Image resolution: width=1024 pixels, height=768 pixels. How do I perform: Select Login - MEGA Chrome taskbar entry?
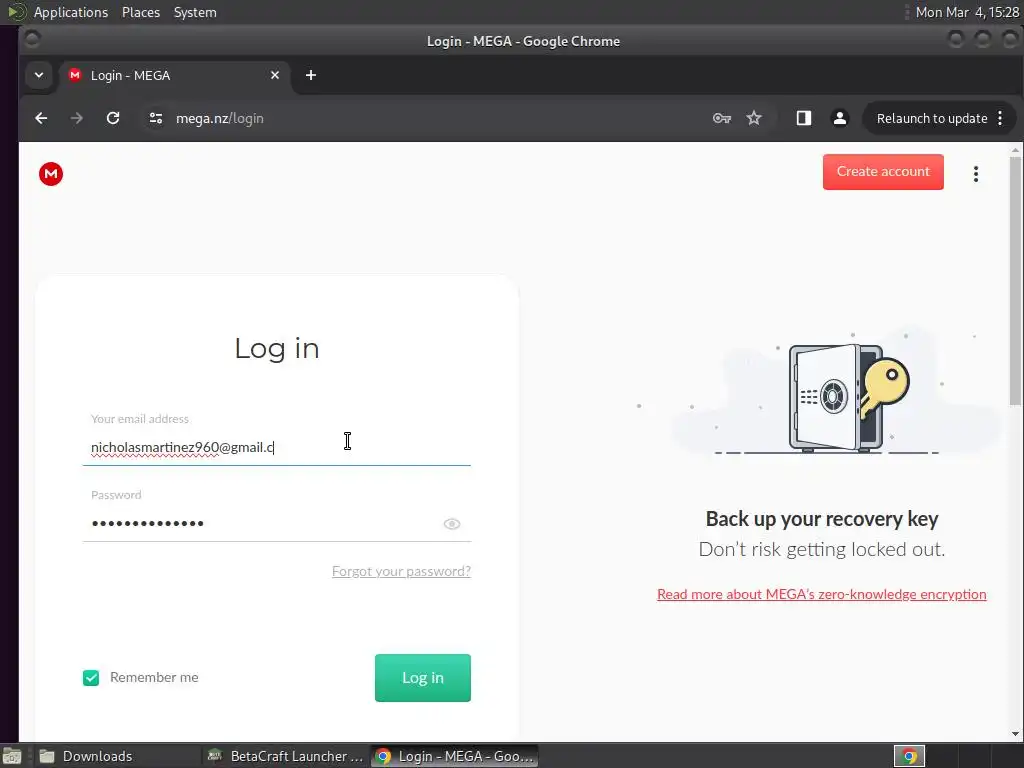(x=455, y=756)
